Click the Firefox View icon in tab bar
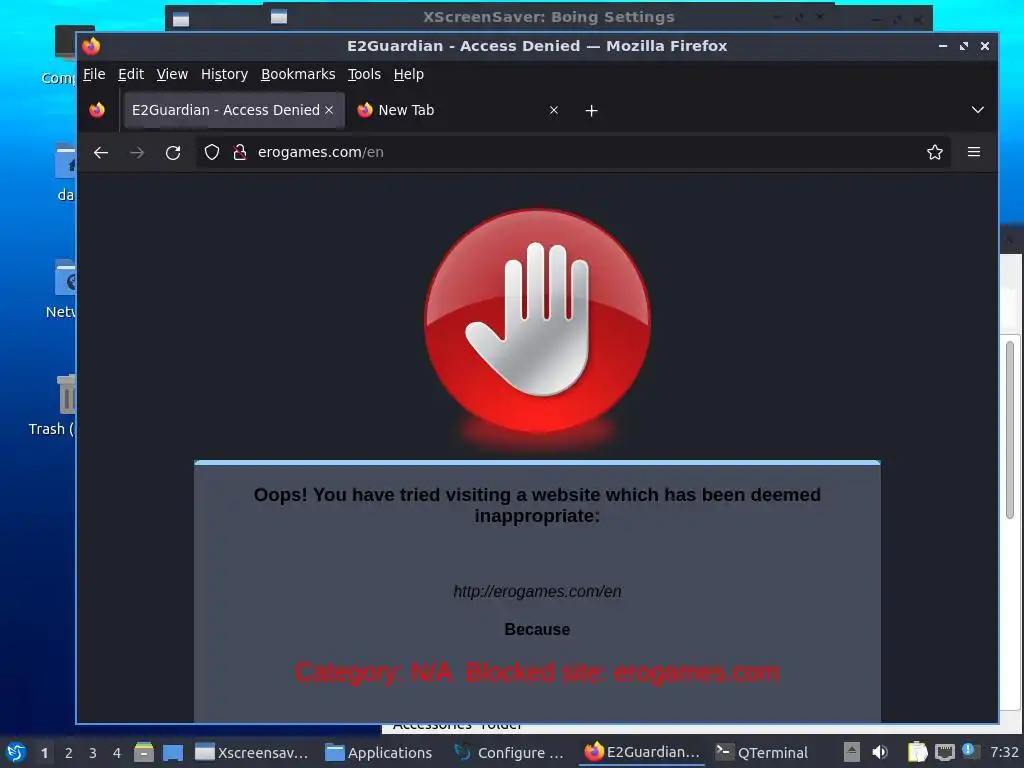1024x768 pixels. pyautogui.click(x=97, y=110)
